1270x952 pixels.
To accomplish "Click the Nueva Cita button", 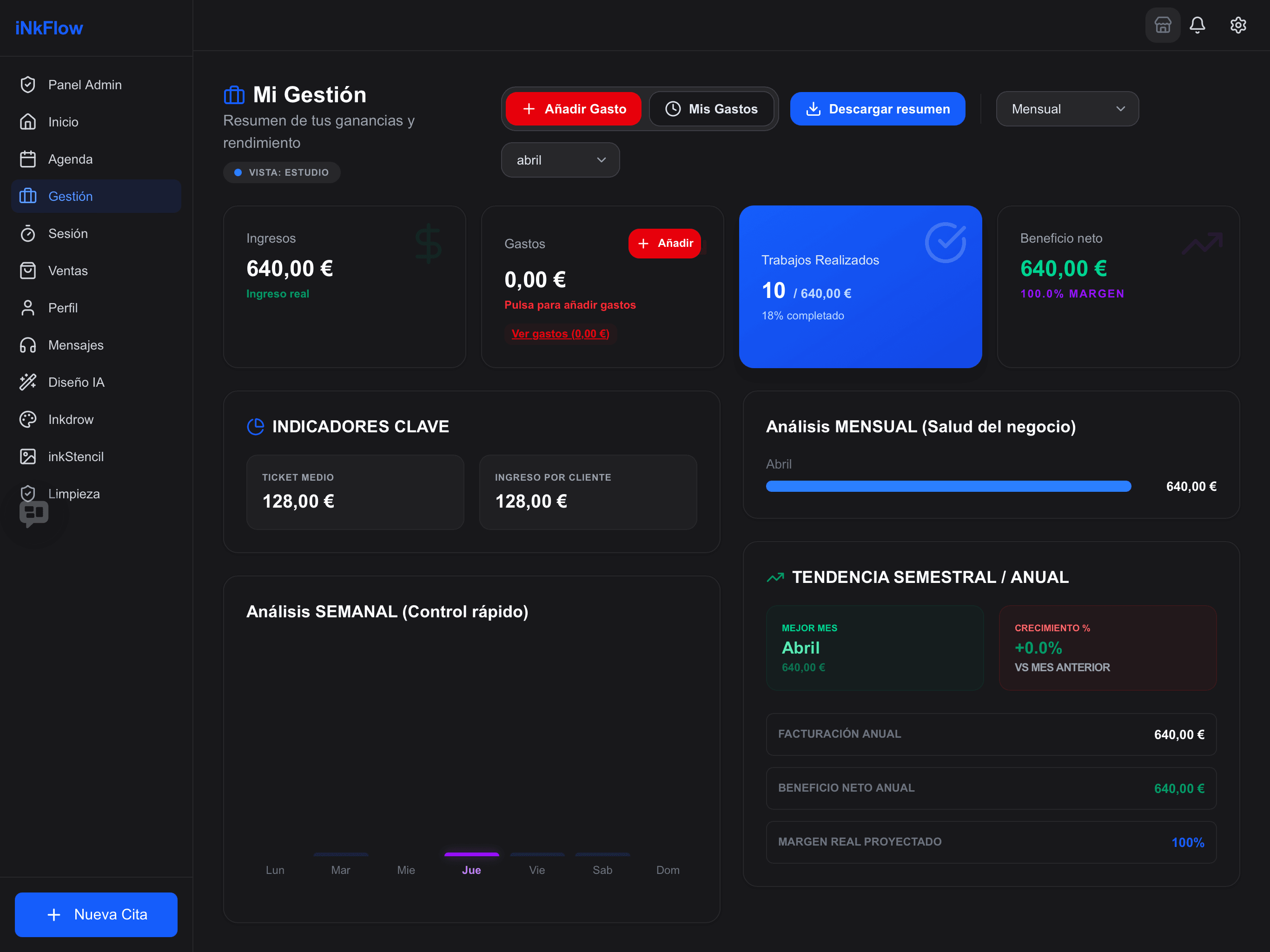I will (x=96, y=914).
